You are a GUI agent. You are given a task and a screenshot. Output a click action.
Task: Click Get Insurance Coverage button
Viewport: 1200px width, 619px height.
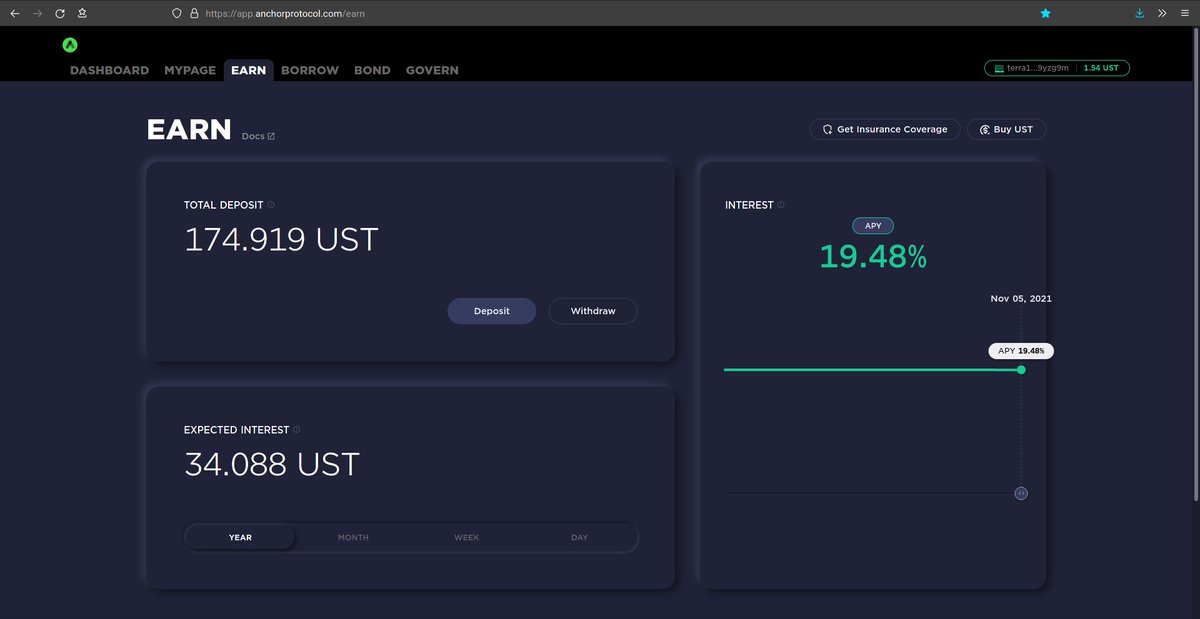[885, 129]
